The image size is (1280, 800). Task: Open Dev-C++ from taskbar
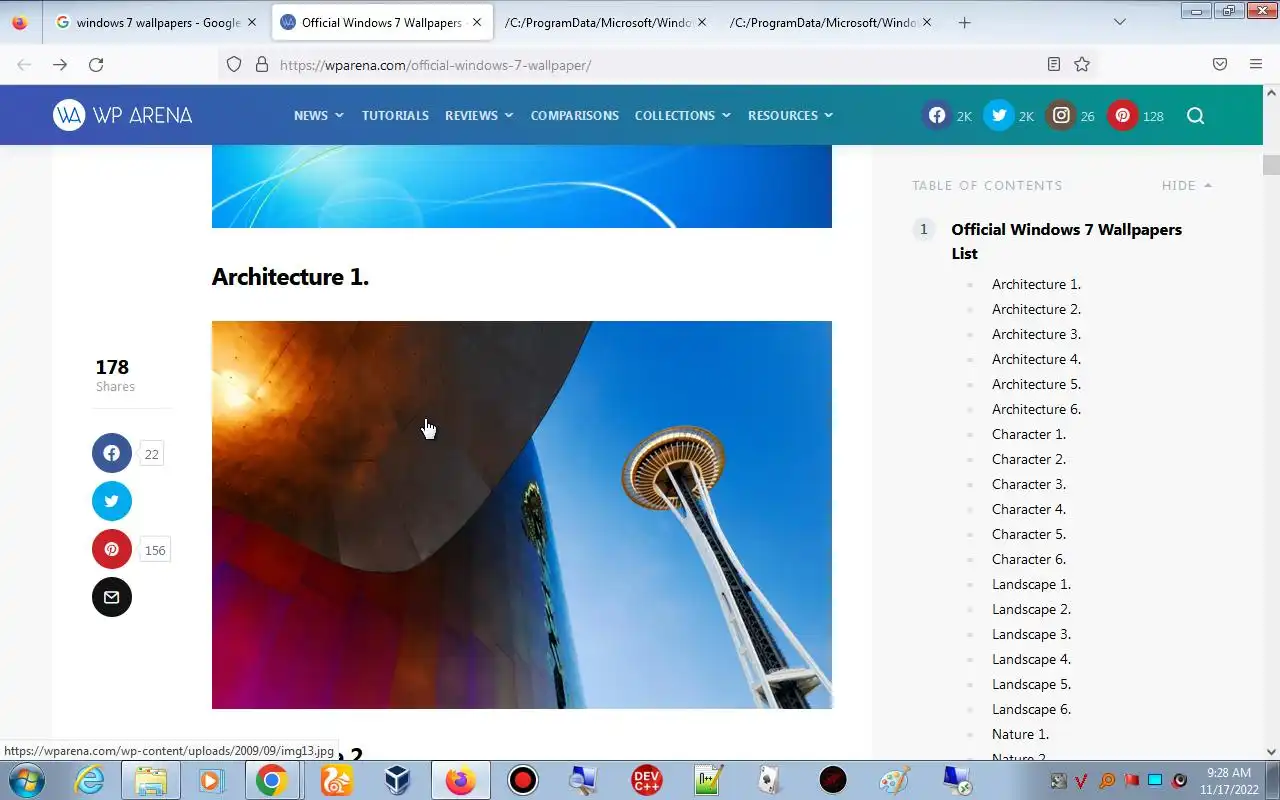[x=646, y=779]
